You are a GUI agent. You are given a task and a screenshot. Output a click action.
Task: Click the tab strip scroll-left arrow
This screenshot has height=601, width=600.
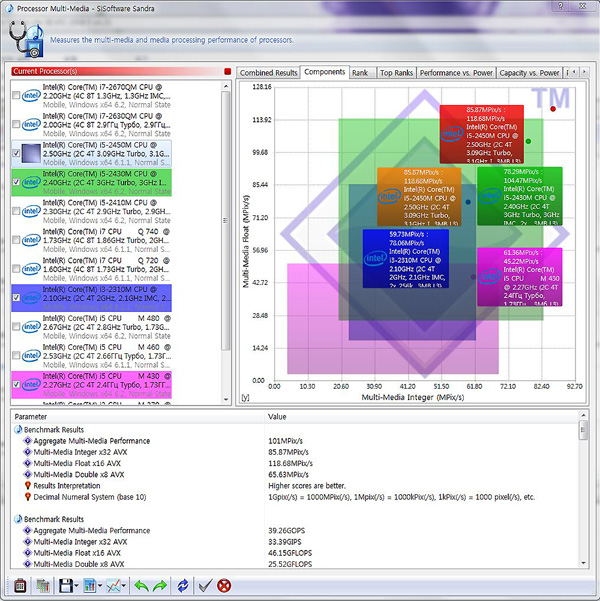click(x=574, y=72)
